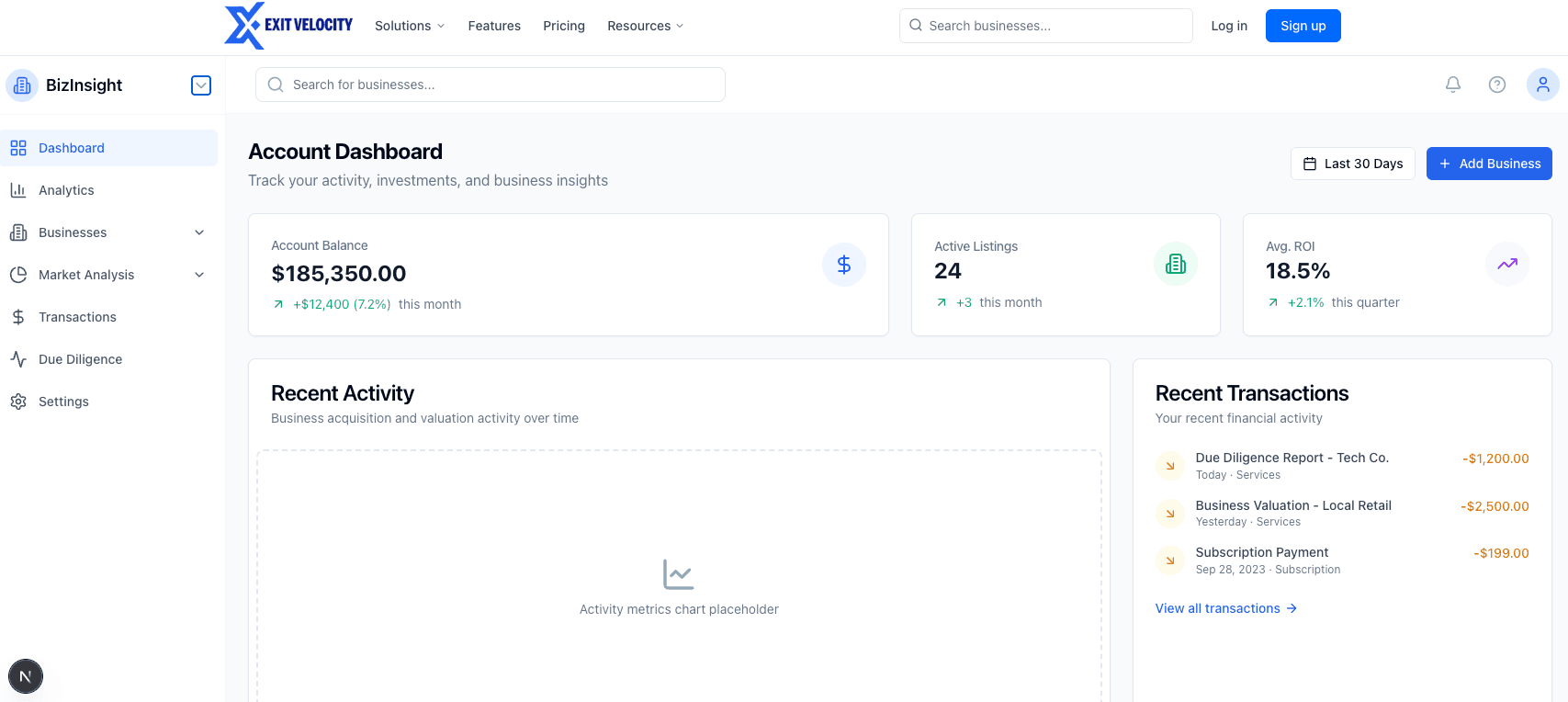Click the dollar sign Account Balance icon
This screenshot has width=1568, height=702.
click(843, 265)
